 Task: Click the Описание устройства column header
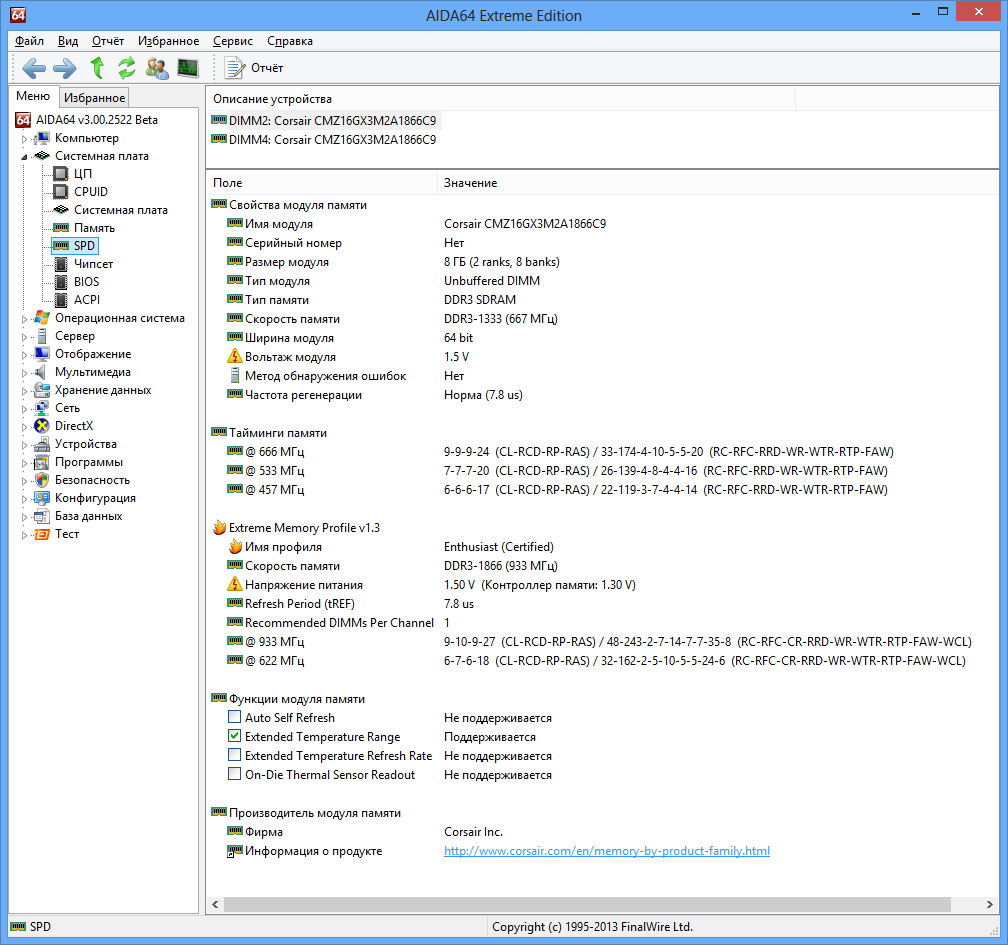[501, 98]
